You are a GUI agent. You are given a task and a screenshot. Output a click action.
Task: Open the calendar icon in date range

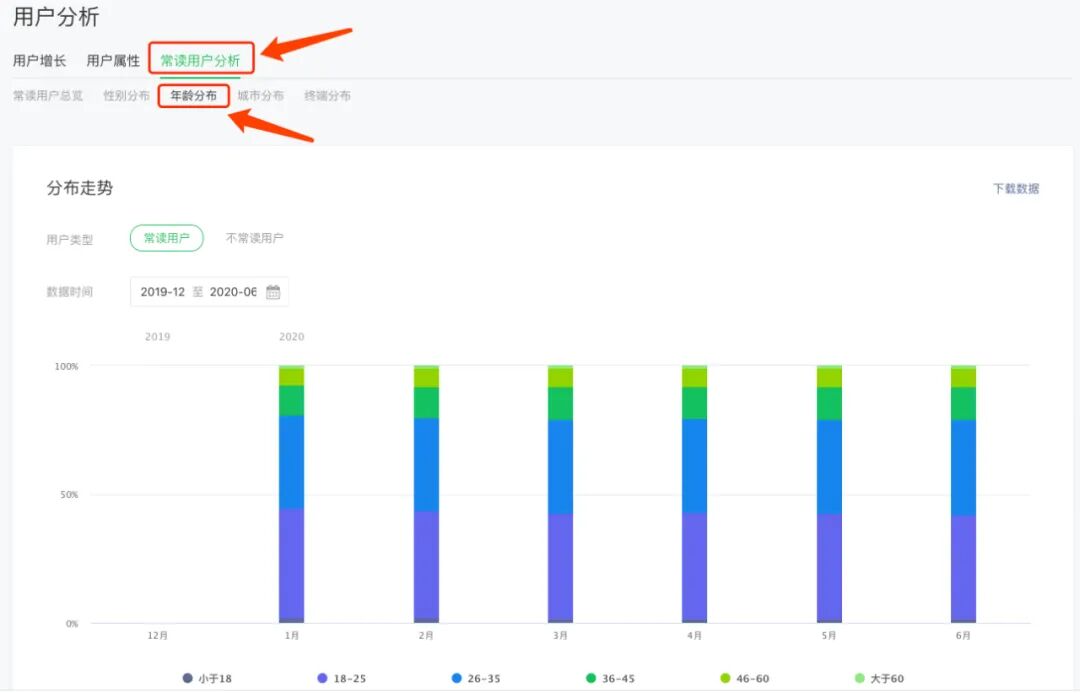click(x=273, y=292)
